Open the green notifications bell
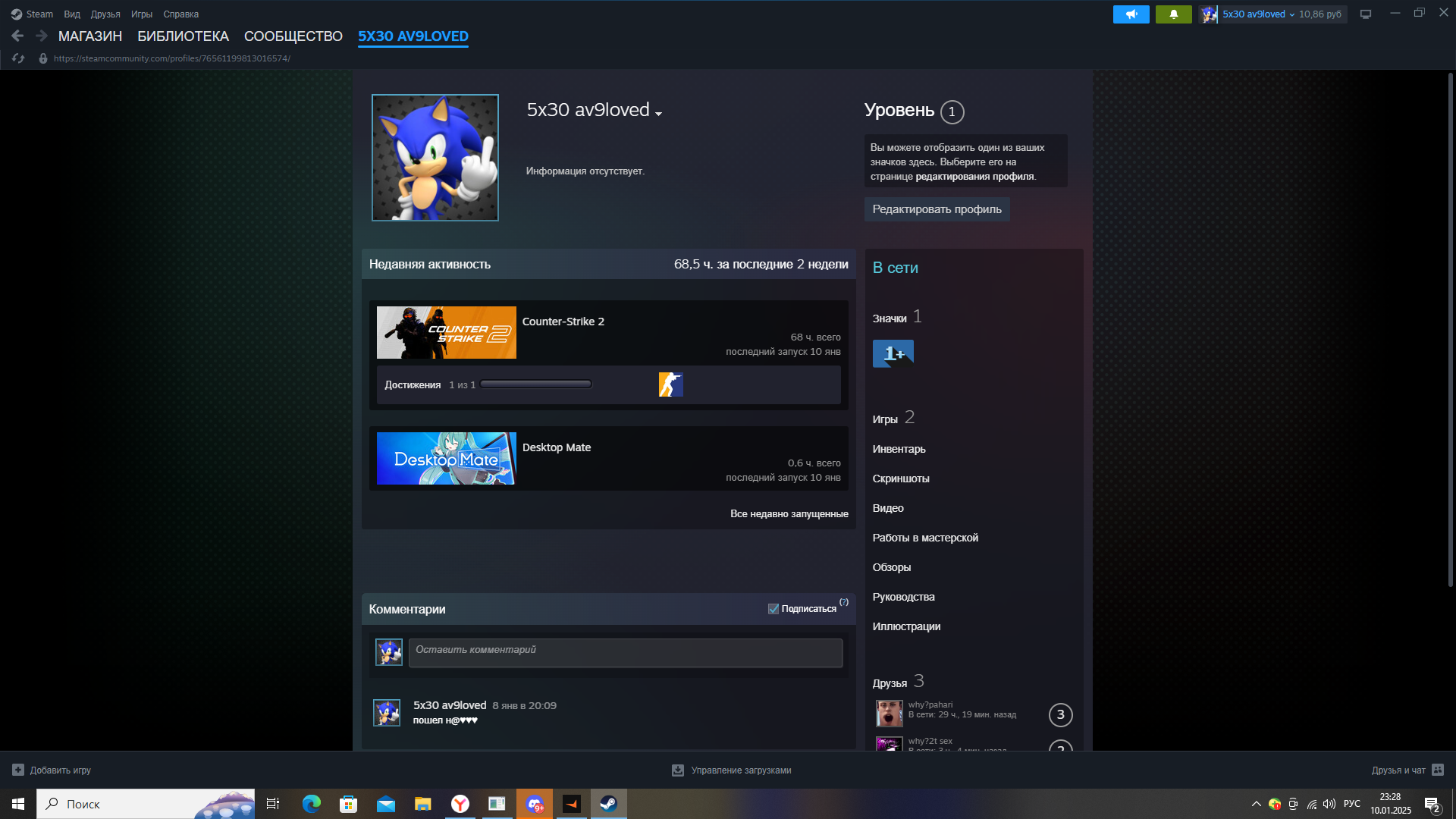The width and height of the screenshot is (1456, 819). coord(1173,14)
